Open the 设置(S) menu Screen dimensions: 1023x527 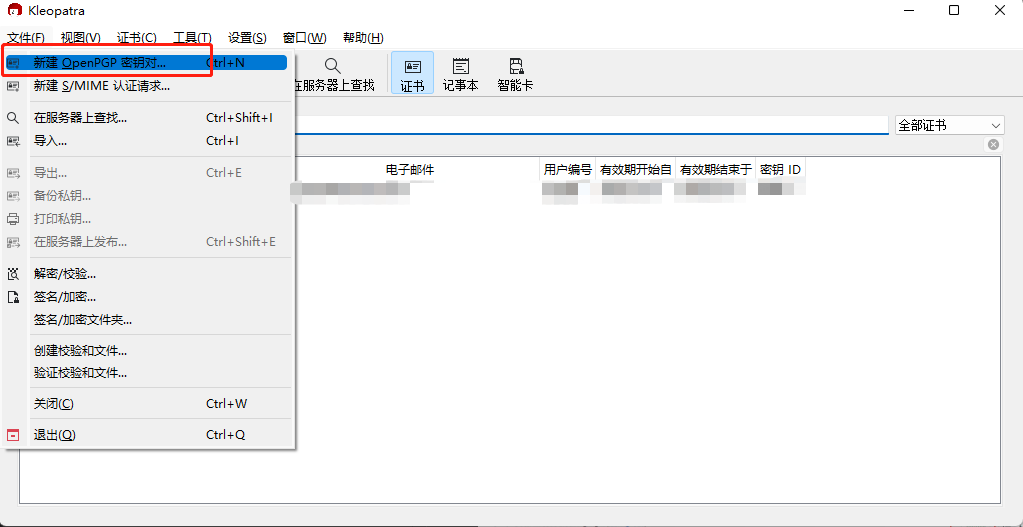tap(247, 38)
